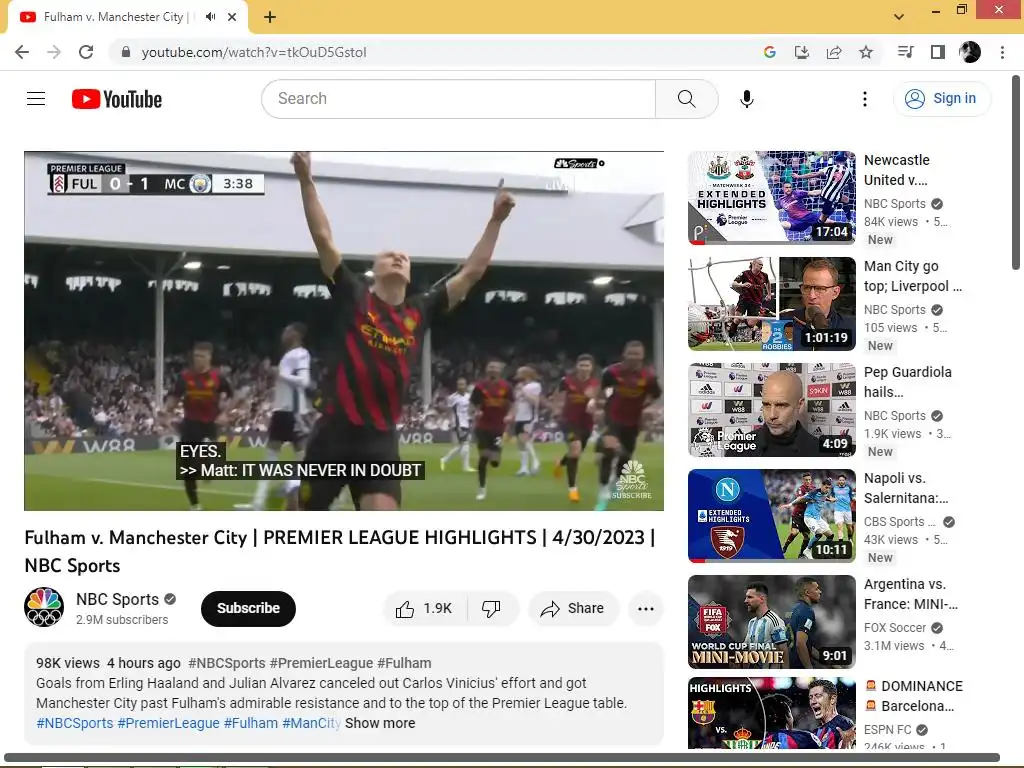Open the ESPN FC channel name
Viewport: 1024px width, 768px height.
point(888,729)
